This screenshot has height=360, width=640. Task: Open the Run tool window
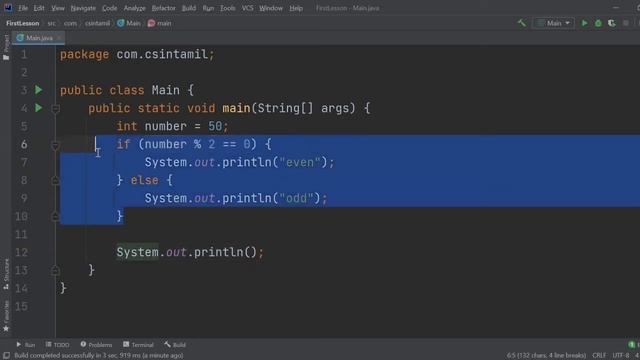coord(26,345)
